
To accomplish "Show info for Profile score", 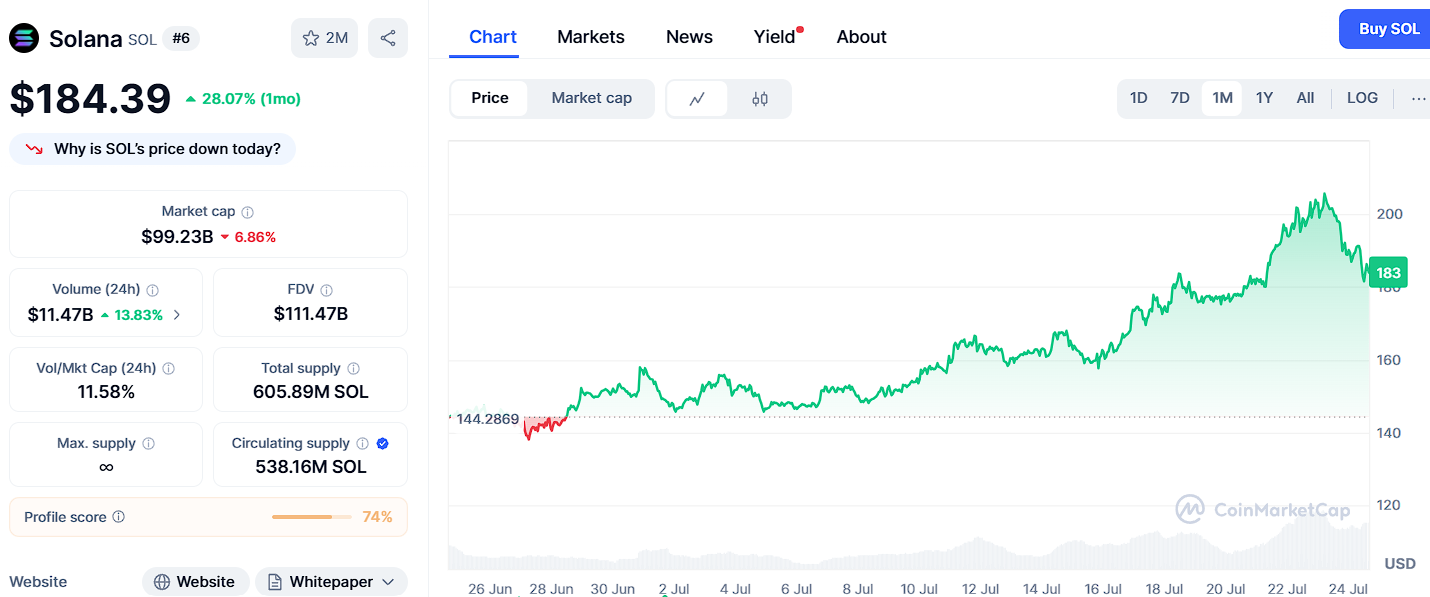I will [118, 517].
